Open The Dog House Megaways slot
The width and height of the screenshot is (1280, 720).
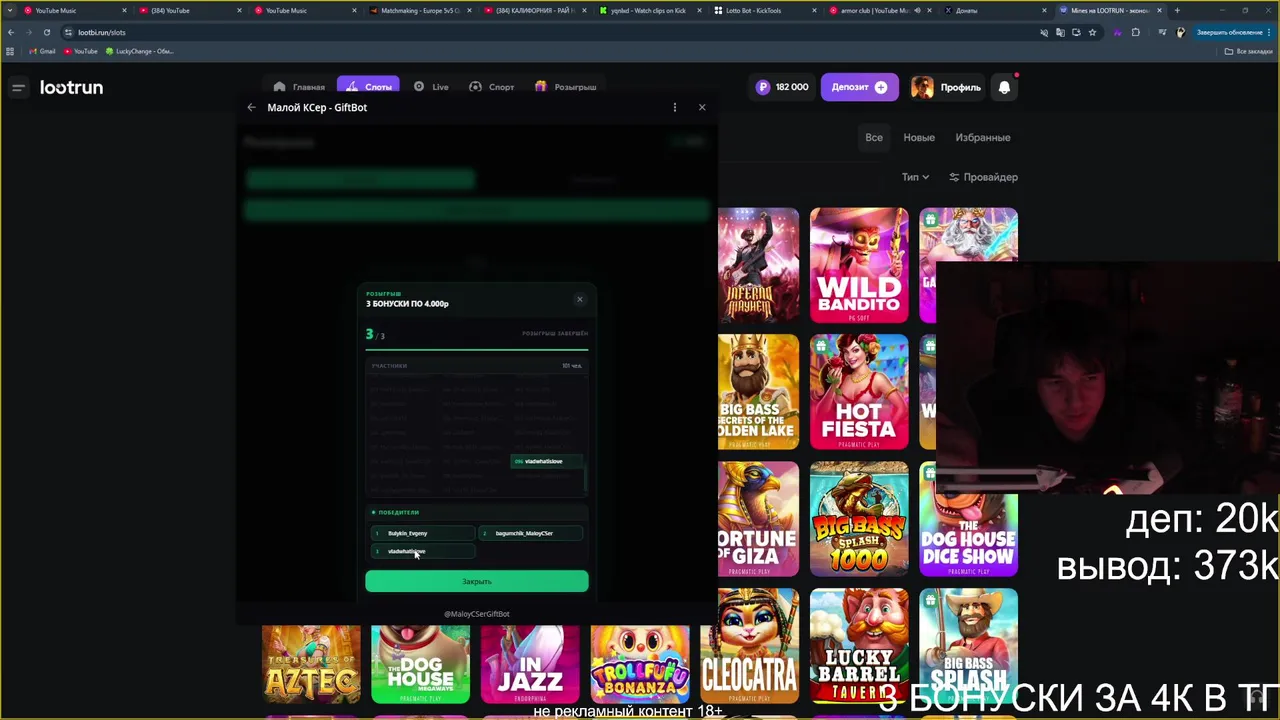click(x=420, y=664)
